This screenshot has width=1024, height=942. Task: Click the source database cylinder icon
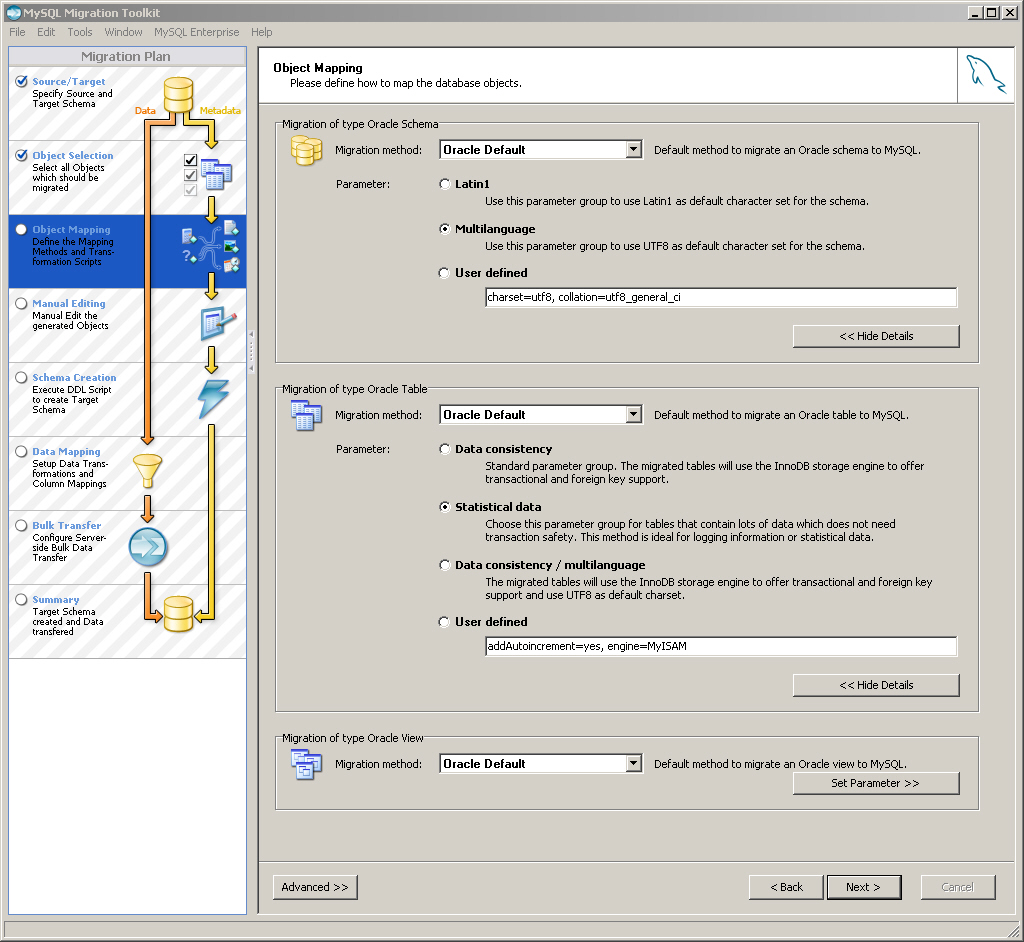click(178, 95)
